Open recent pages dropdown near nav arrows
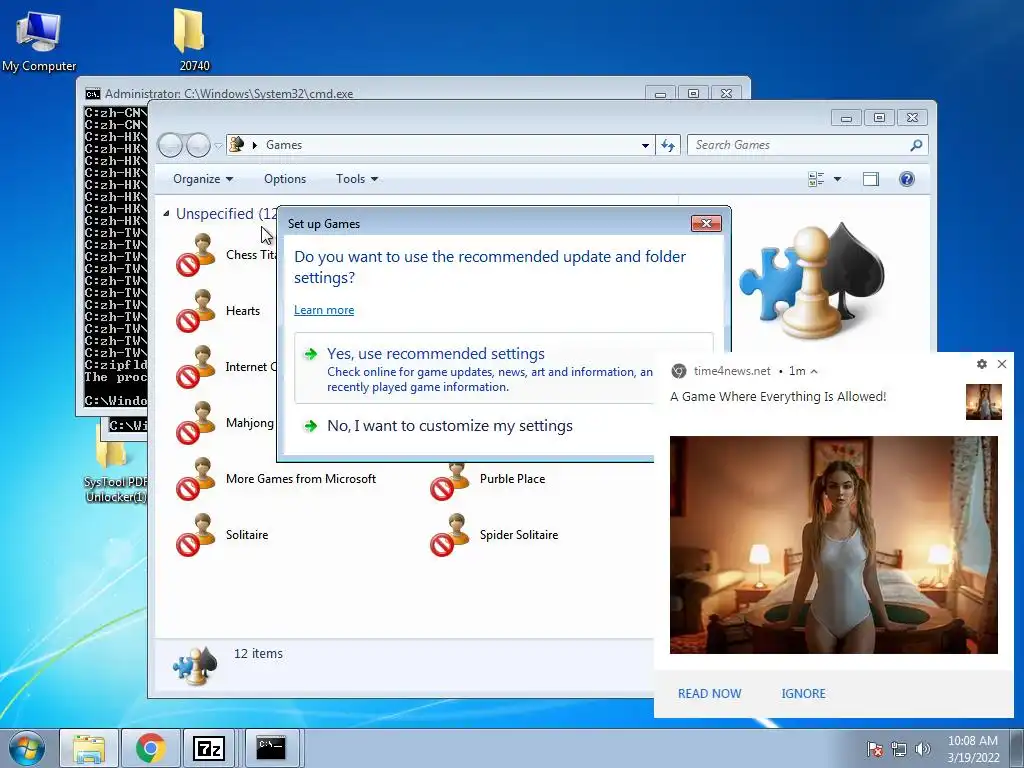This screenshot has height=768, width=1024. point(218,145)
